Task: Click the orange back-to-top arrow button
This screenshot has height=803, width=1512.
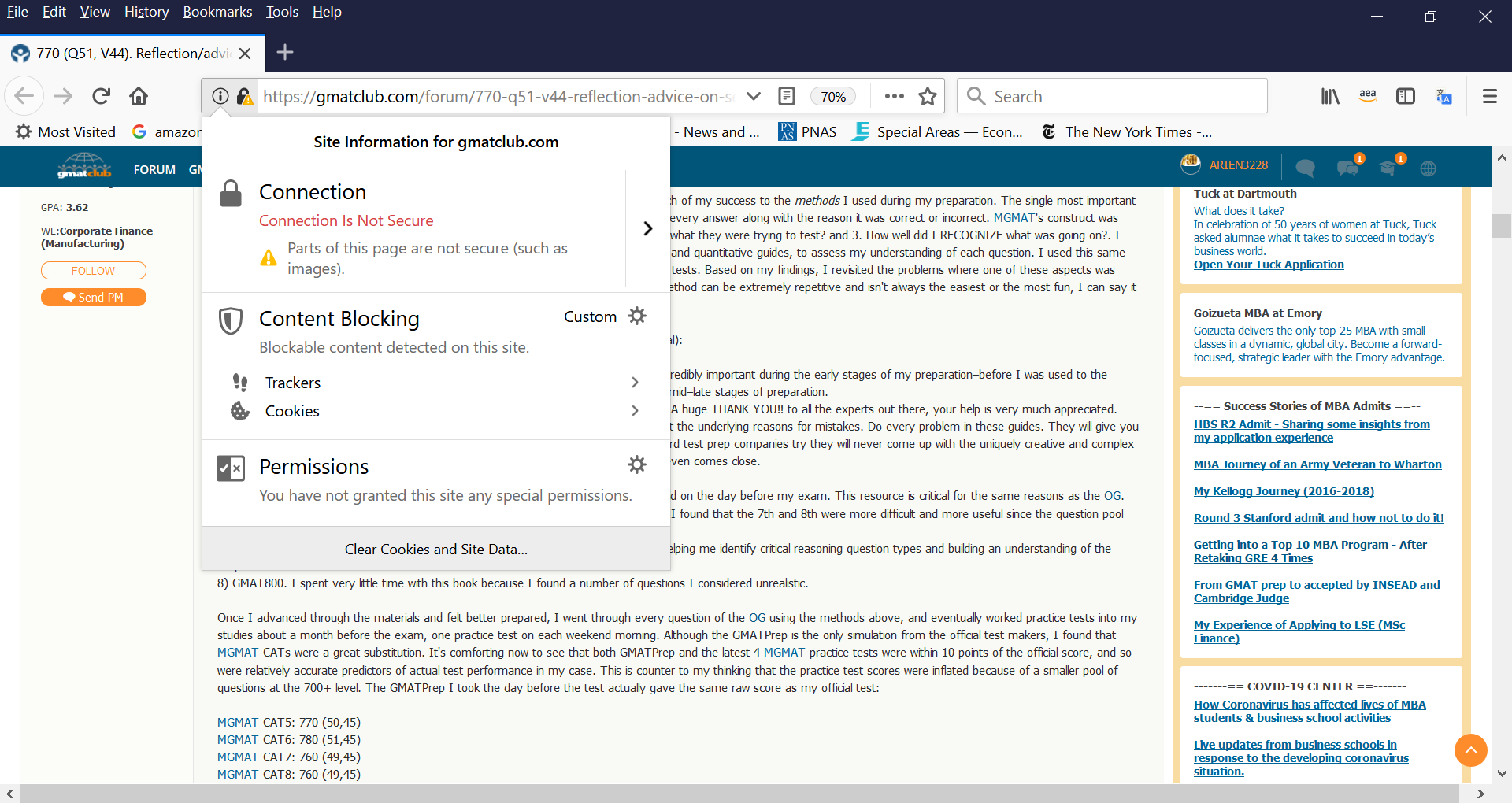Action: (1470, 750)
